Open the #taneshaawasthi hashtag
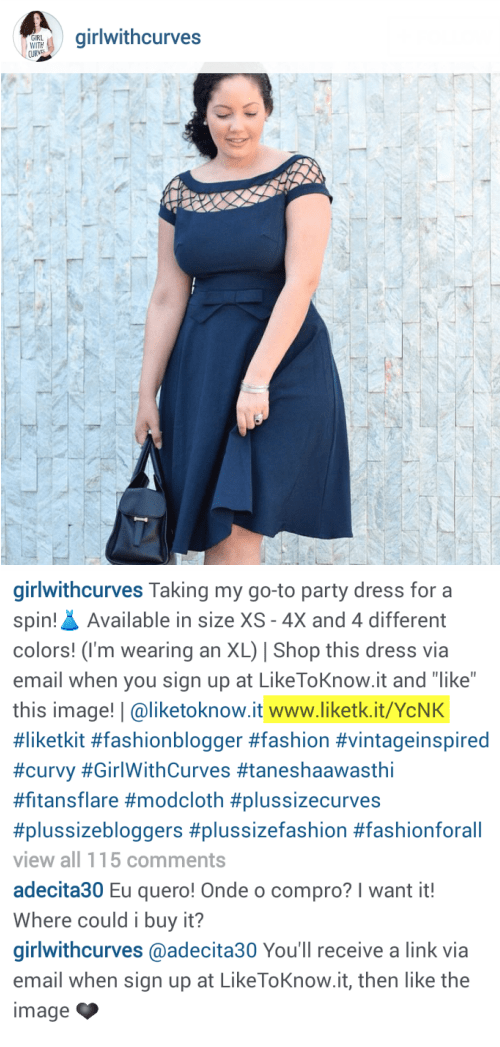500x1047 pixels. coord(316,771)
